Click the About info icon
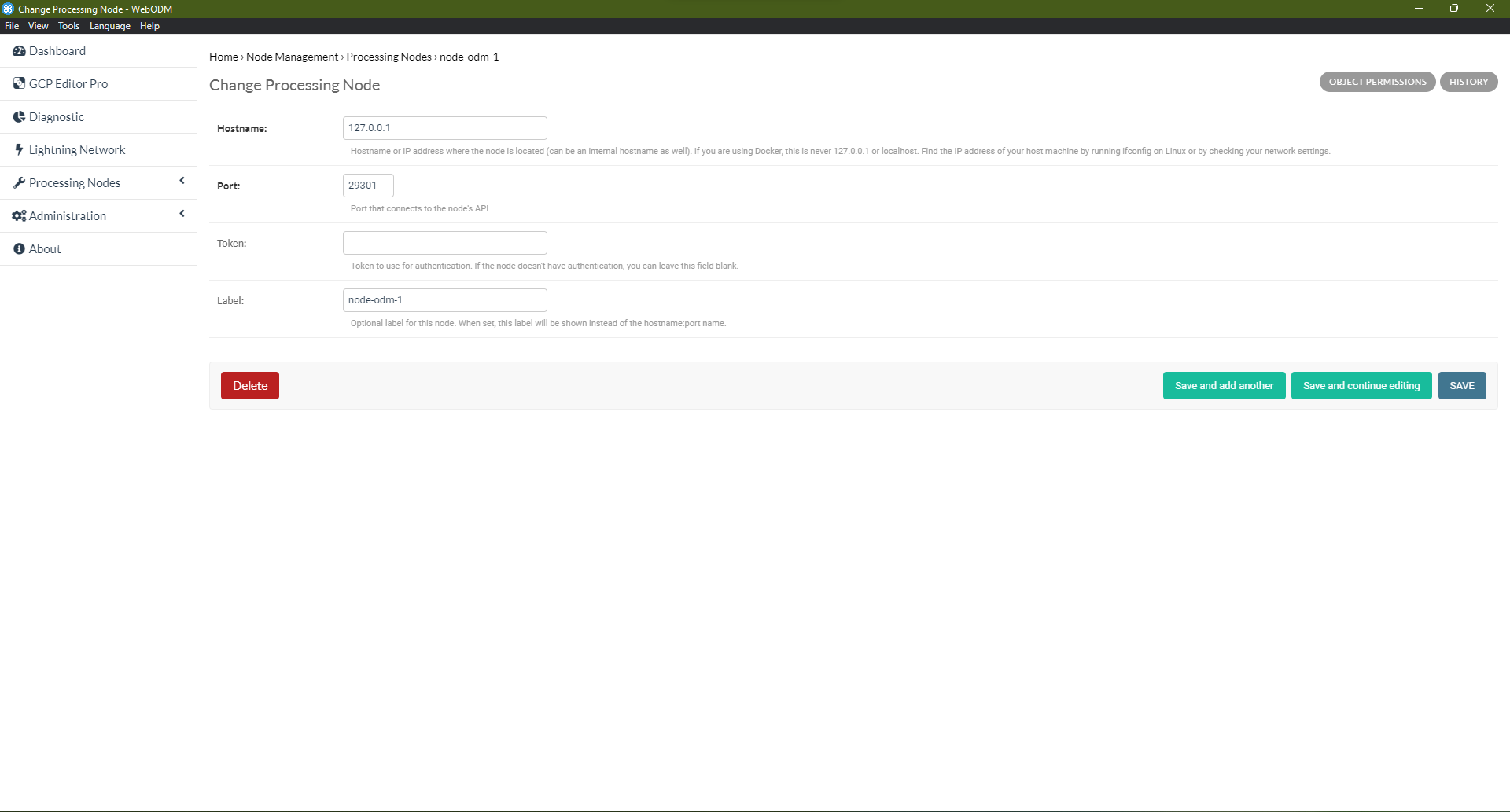Screen dimensions: 1510x812 coord(19,248)
